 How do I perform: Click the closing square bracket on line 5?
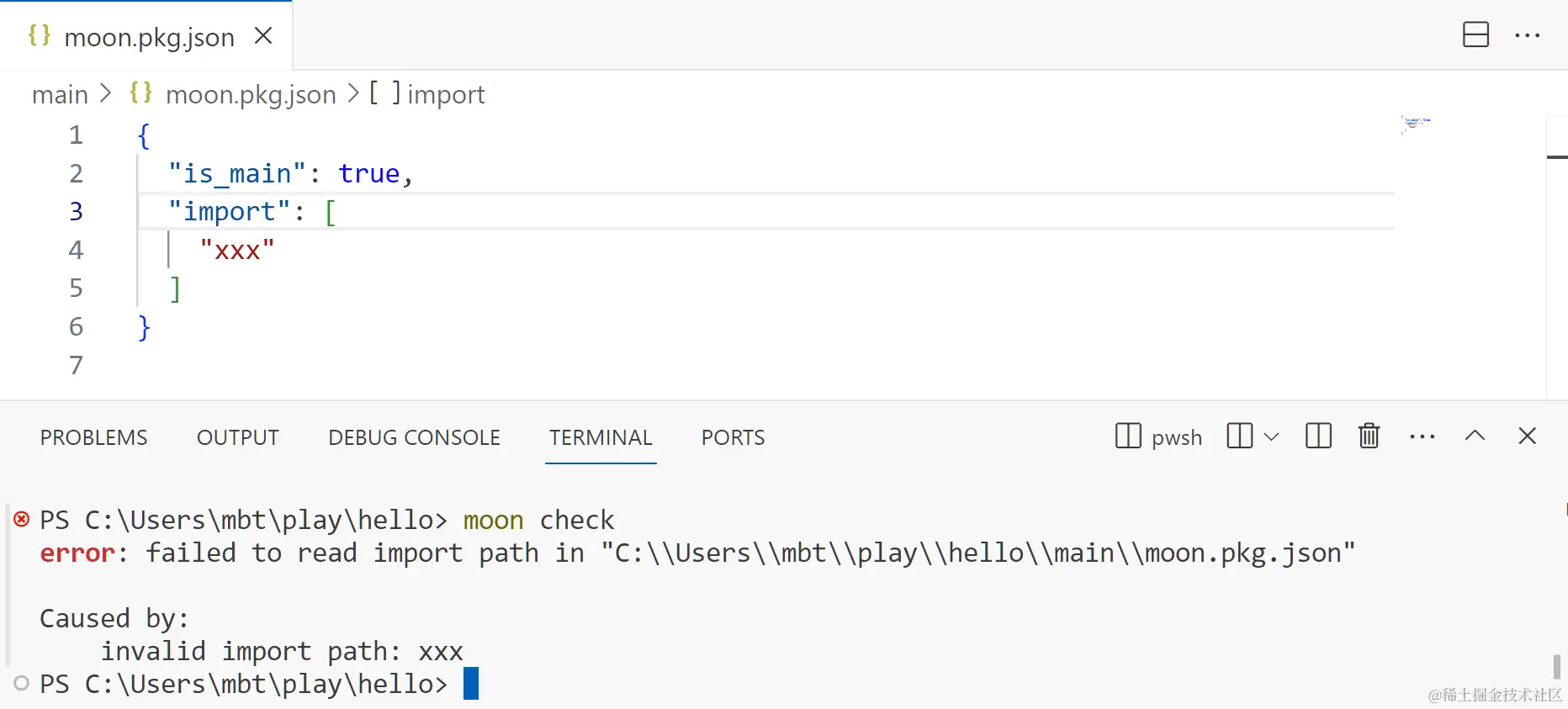tap(175, 288)
